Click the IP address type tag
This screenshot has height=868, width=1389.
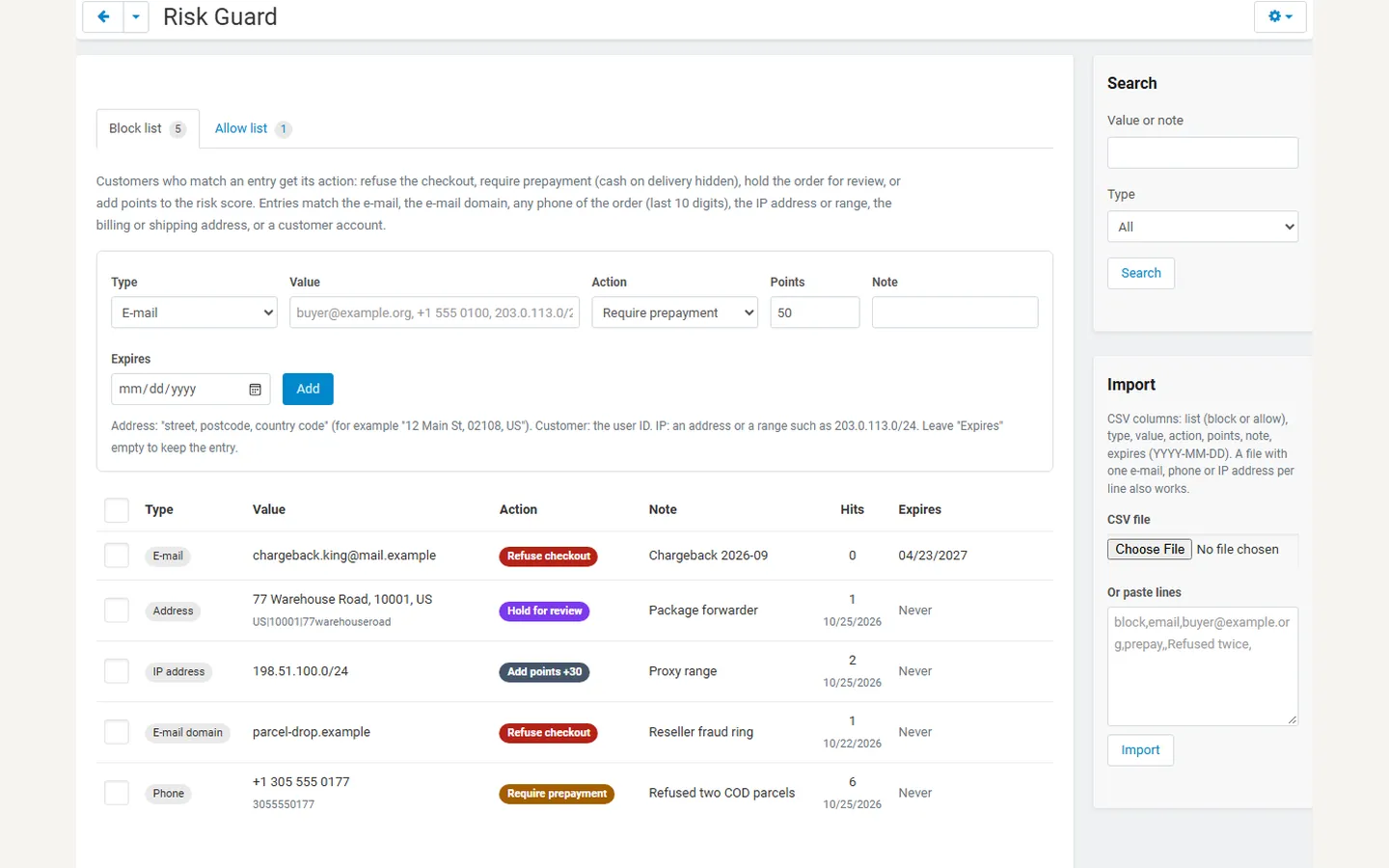[178, 672]
